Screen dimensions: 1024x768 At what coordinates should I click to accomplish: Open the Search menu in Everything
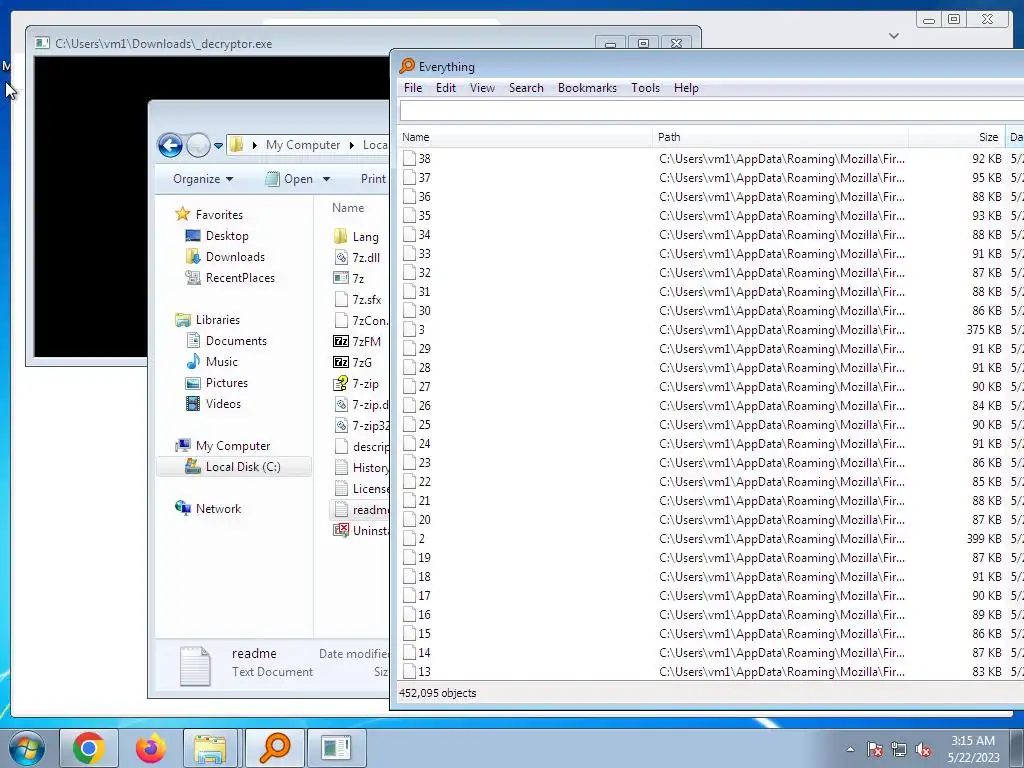[526, 88]
